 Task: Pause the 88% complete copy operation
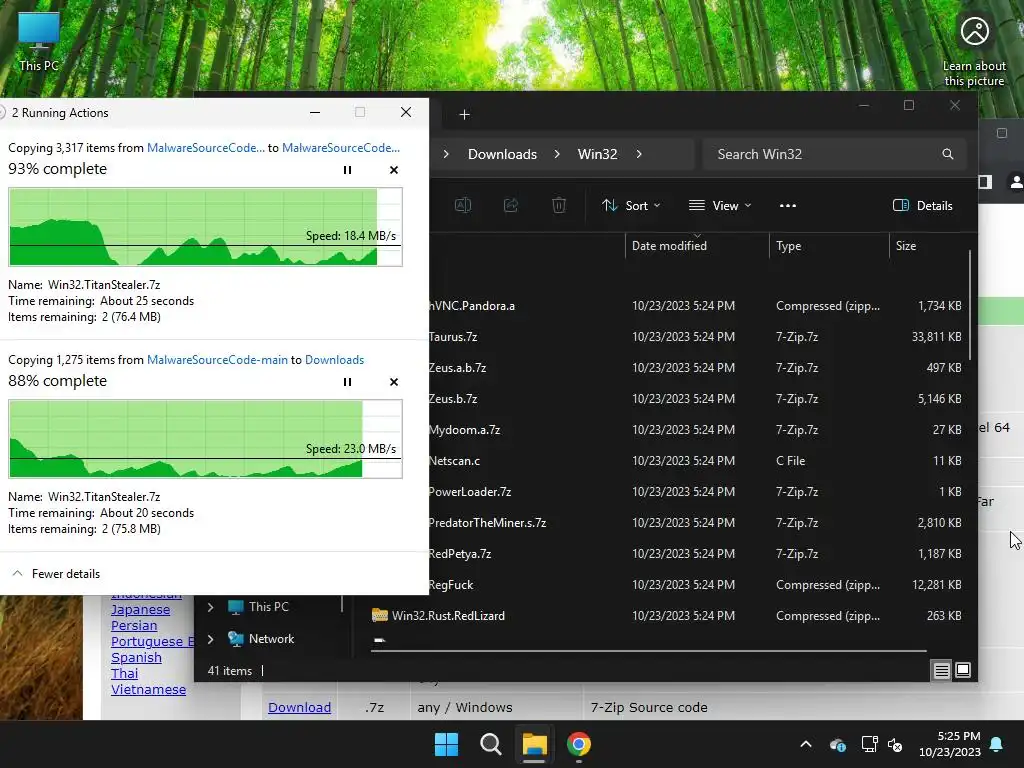pos(347,382)
